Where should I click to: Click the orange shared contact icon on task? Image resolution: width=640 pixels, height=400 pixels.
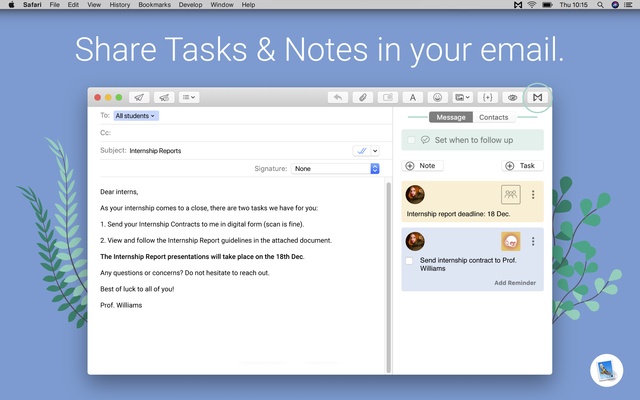click(511, 241)
